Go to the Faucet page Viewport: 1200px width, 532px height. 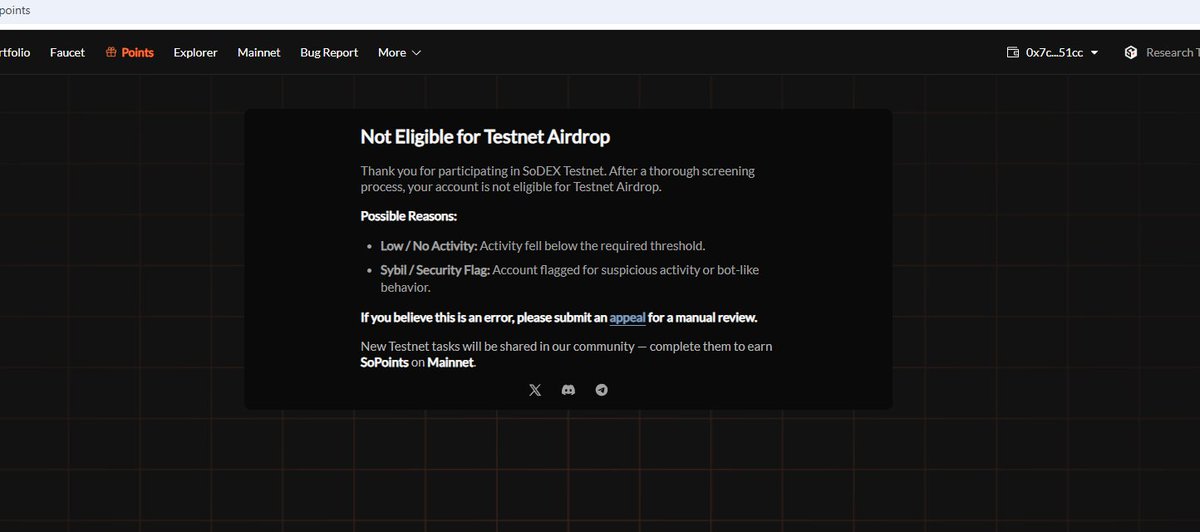[67, 52]
